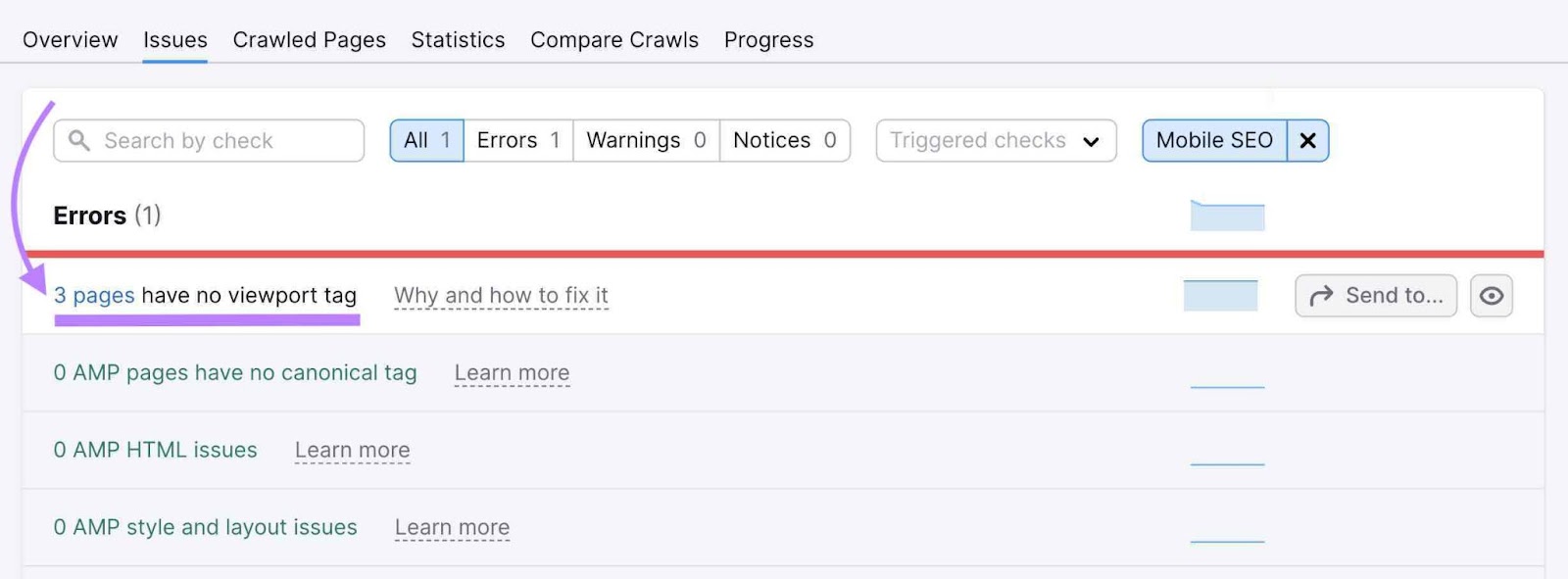This screenshot has width=1568, height=579.
Task: Open the Triggered checks dropdown
Action: click(995, 140)
